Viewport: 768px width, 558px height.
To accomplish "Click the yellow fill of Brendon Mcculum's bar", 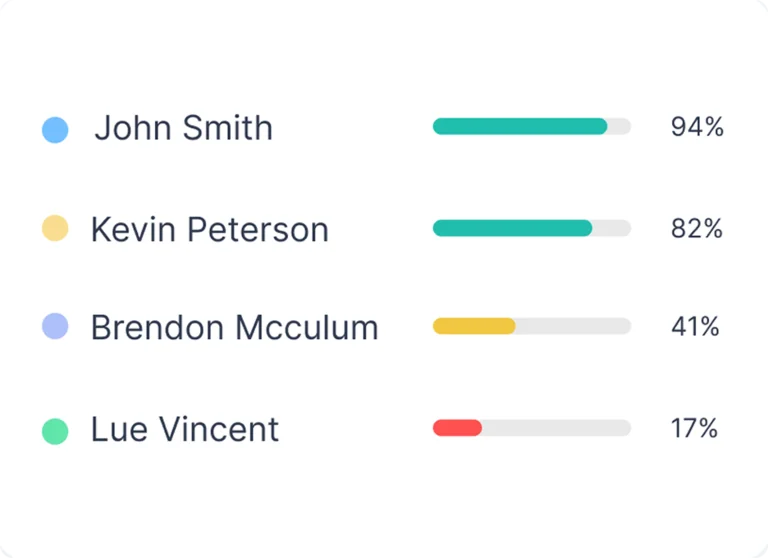I will (x=474, y=326).
